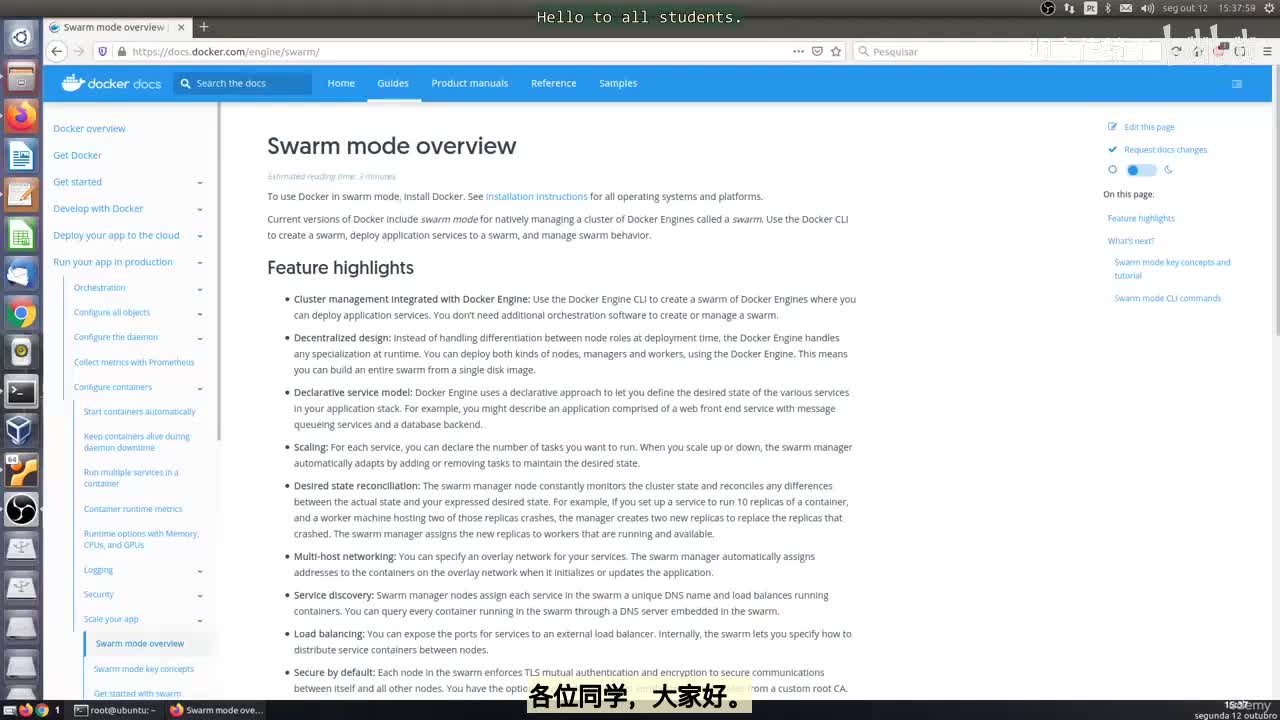Viewport: 1280px width, 720px height.
Task: Open Product manuals nav item
Action: pos(470,83)
